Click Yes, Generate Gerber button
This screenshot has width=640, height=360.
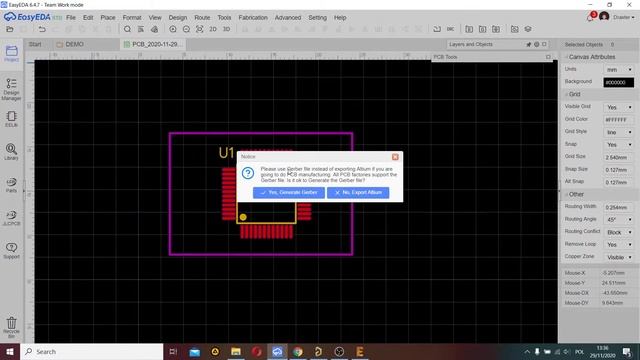coord(289,193)
